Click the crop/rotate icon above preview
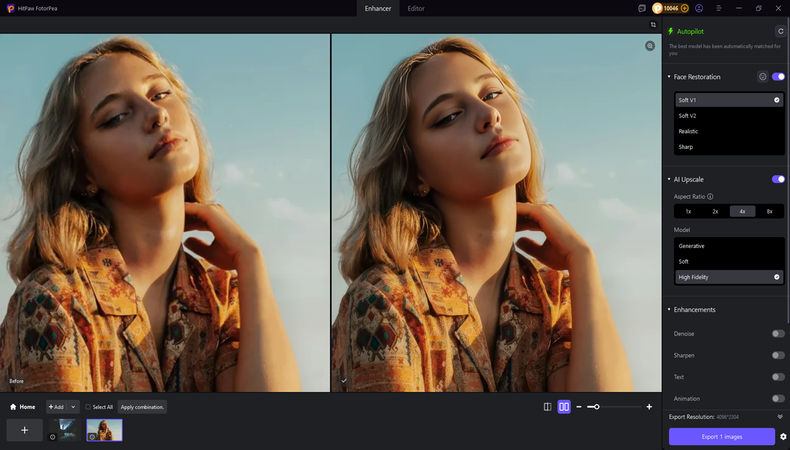The width and height of the screenshot is (790, 450). click(653, 25)
